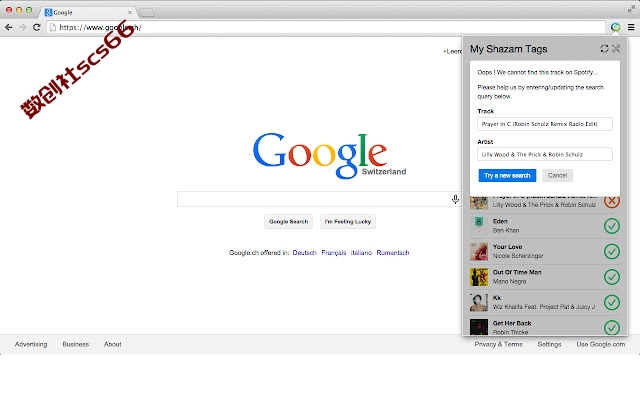Screen dimensions: 640x400
Task: Click I'm Feeling Lucky button
Action: [348, 222]
